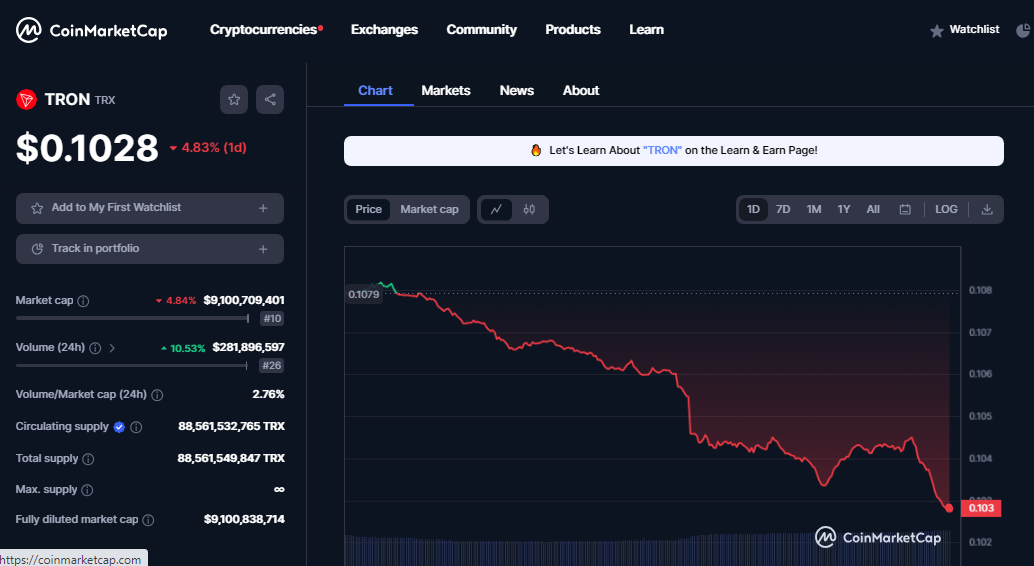Click plus on Add to My First Watchlist
Viewport: 1034px width, 566px height.
tap(263, 208)
